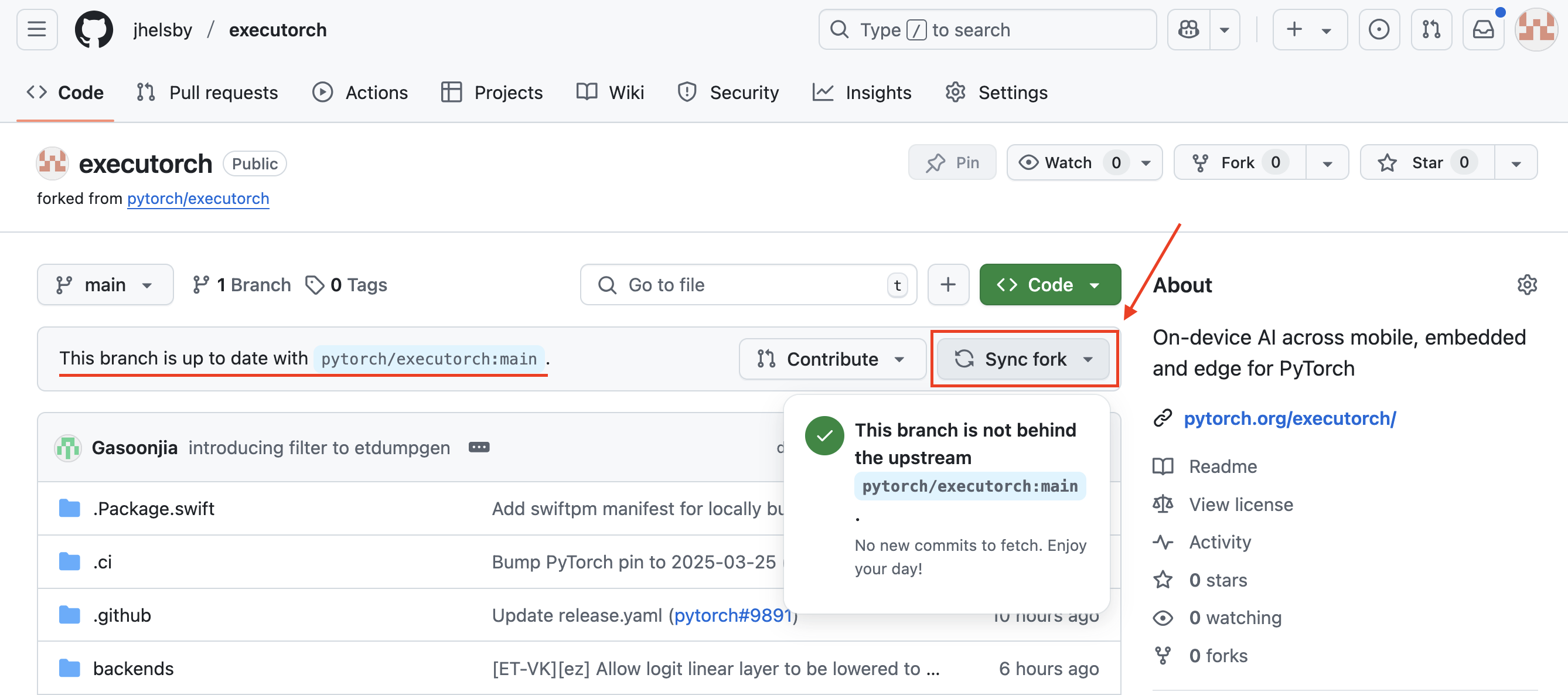Open the notifications inbox icon

[x=1483, y=29]
